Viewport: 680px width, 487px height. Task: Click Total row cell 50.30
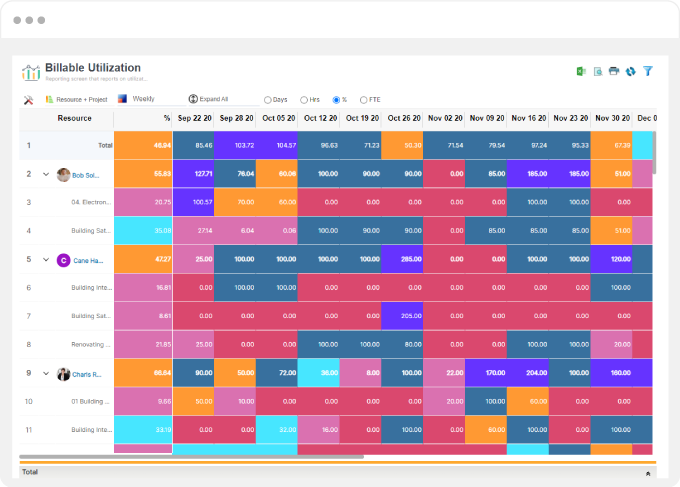[402, 145]
